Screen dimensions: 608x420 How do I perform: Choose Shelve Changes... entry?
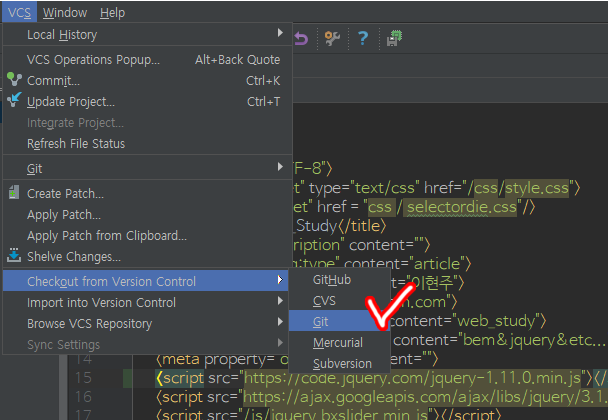pyautogui.click(x=147, y=256)
